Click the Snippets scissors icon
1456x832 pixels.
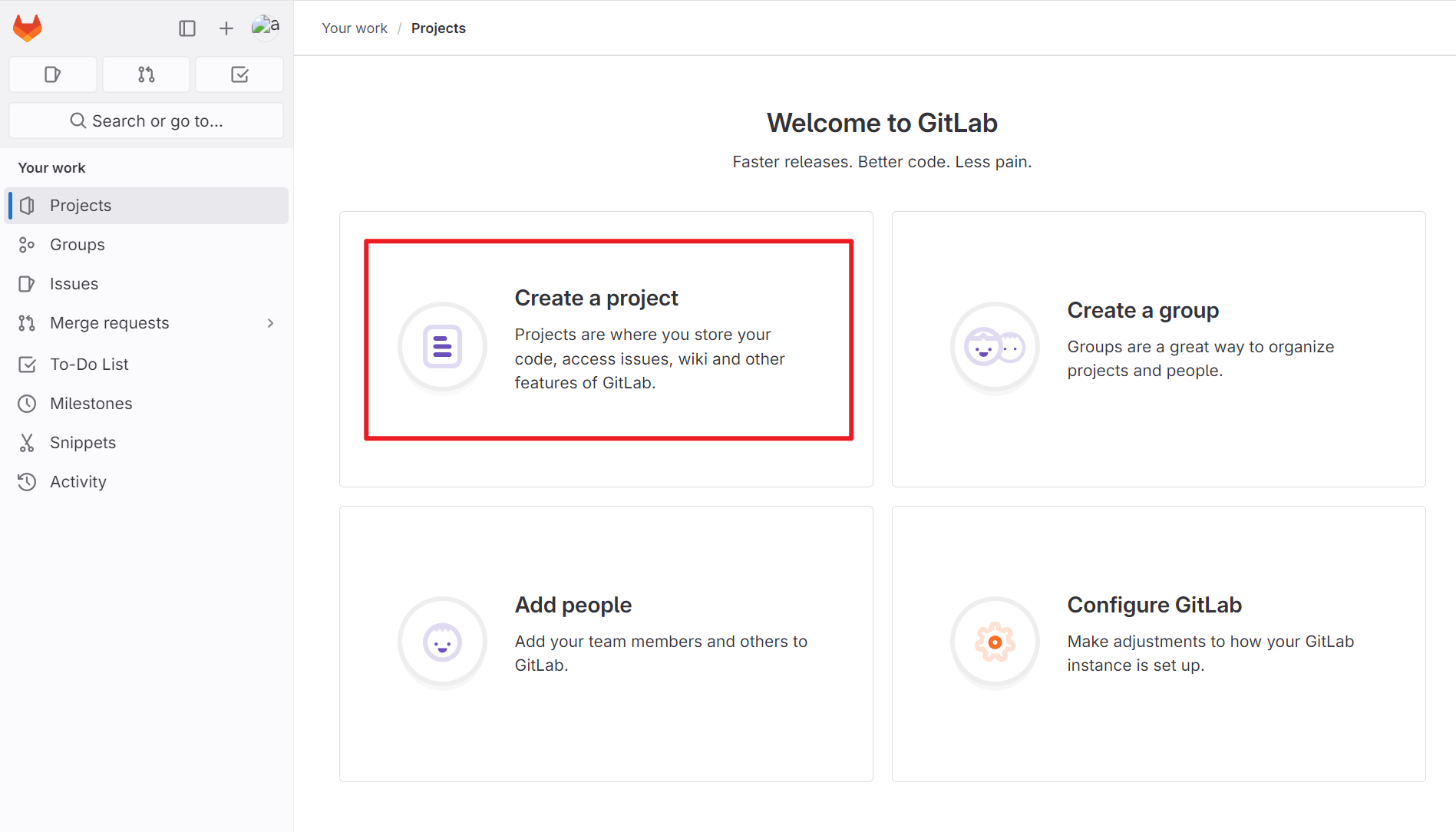27,443
